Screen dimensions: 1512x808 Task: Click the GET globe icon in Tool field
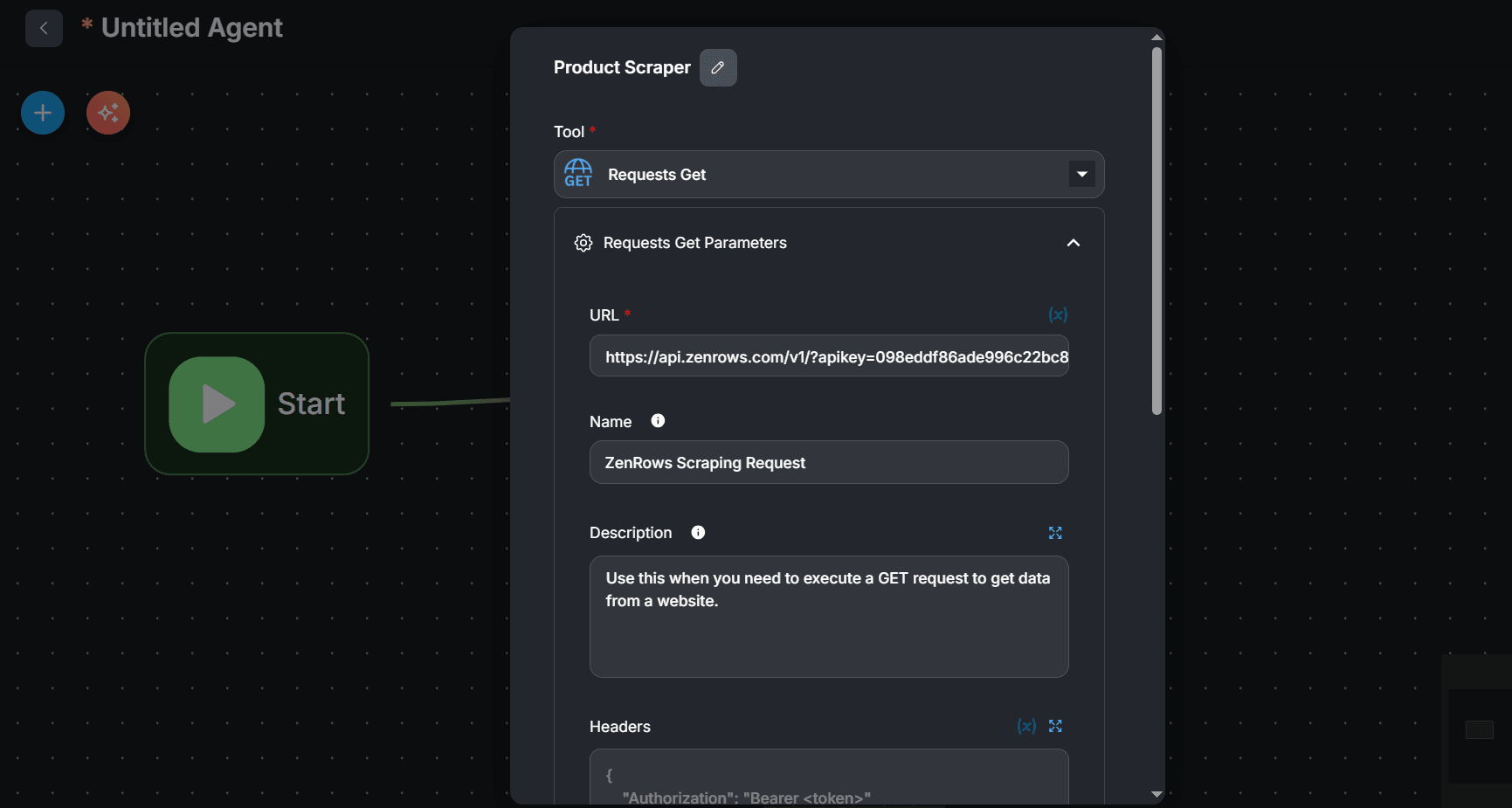pos(578,173)
